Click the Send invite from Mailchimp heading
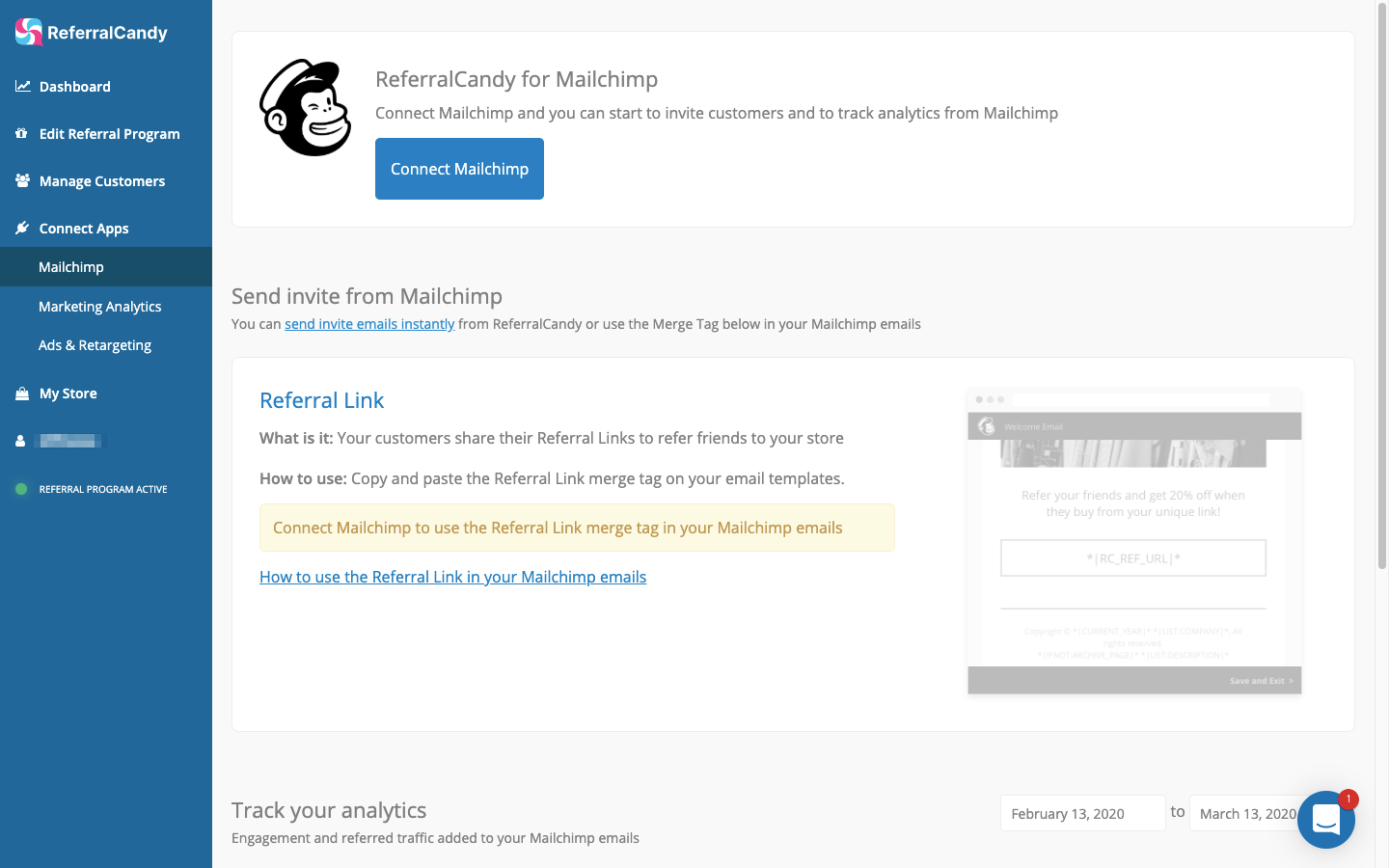The height and width of the screenshot is (868, 1389). [367, 296]
